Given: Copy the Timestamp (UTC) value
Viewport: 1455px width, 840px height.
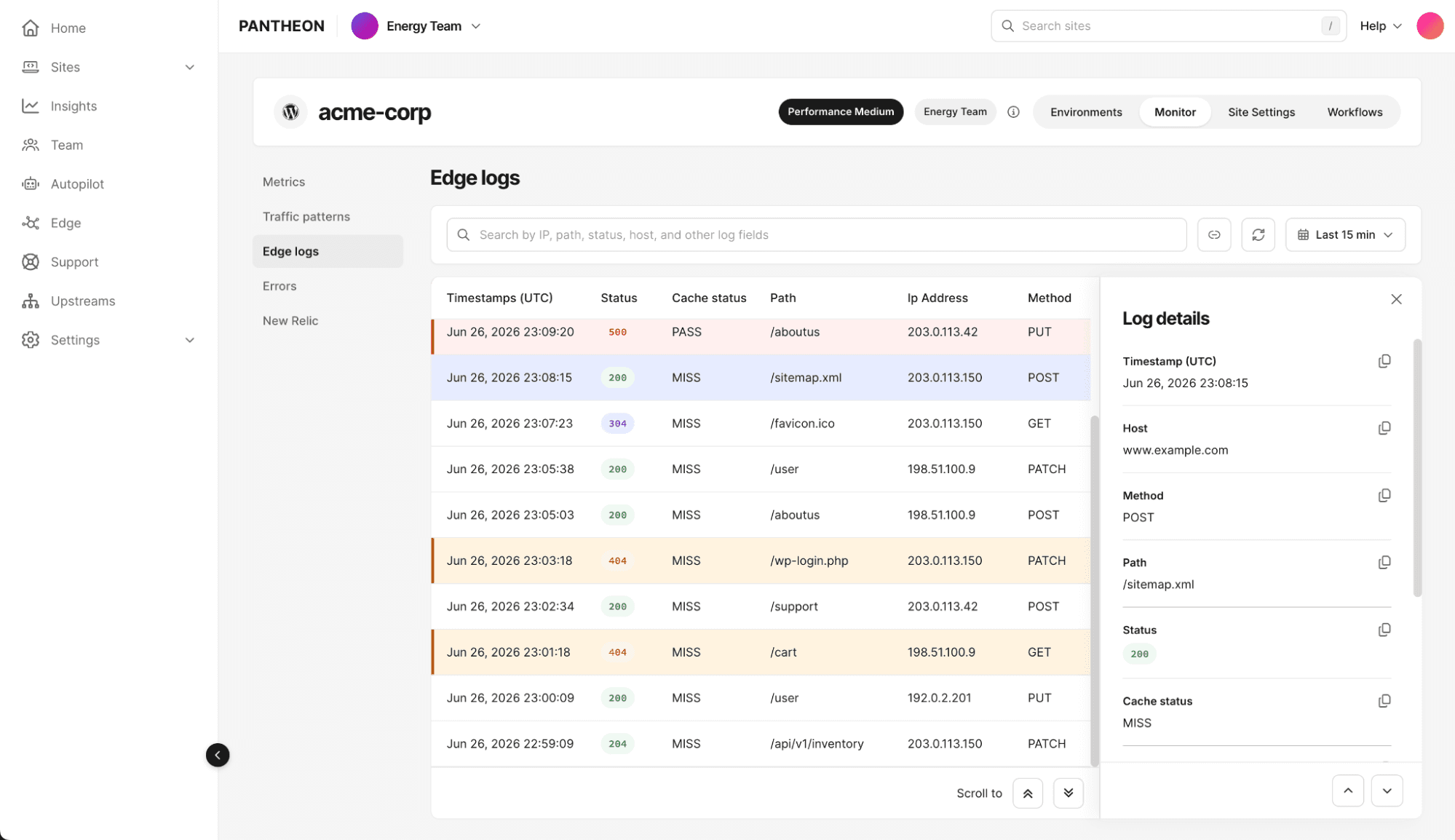Looking at the screenshot, I should 1384,361.
